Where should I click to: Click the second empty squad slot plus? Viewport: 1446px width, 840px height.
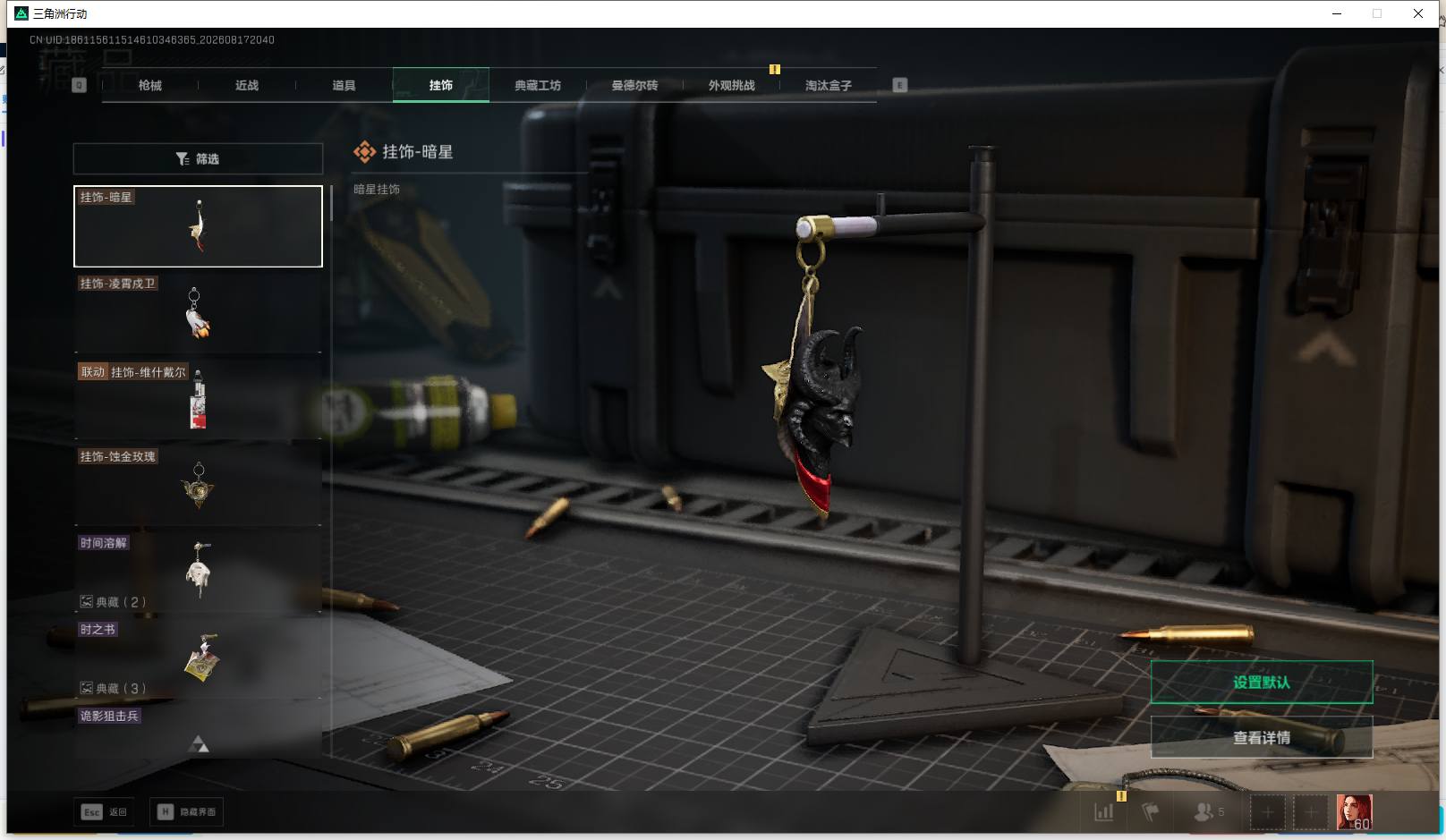pyautogui.click(x=1310, y=812)
